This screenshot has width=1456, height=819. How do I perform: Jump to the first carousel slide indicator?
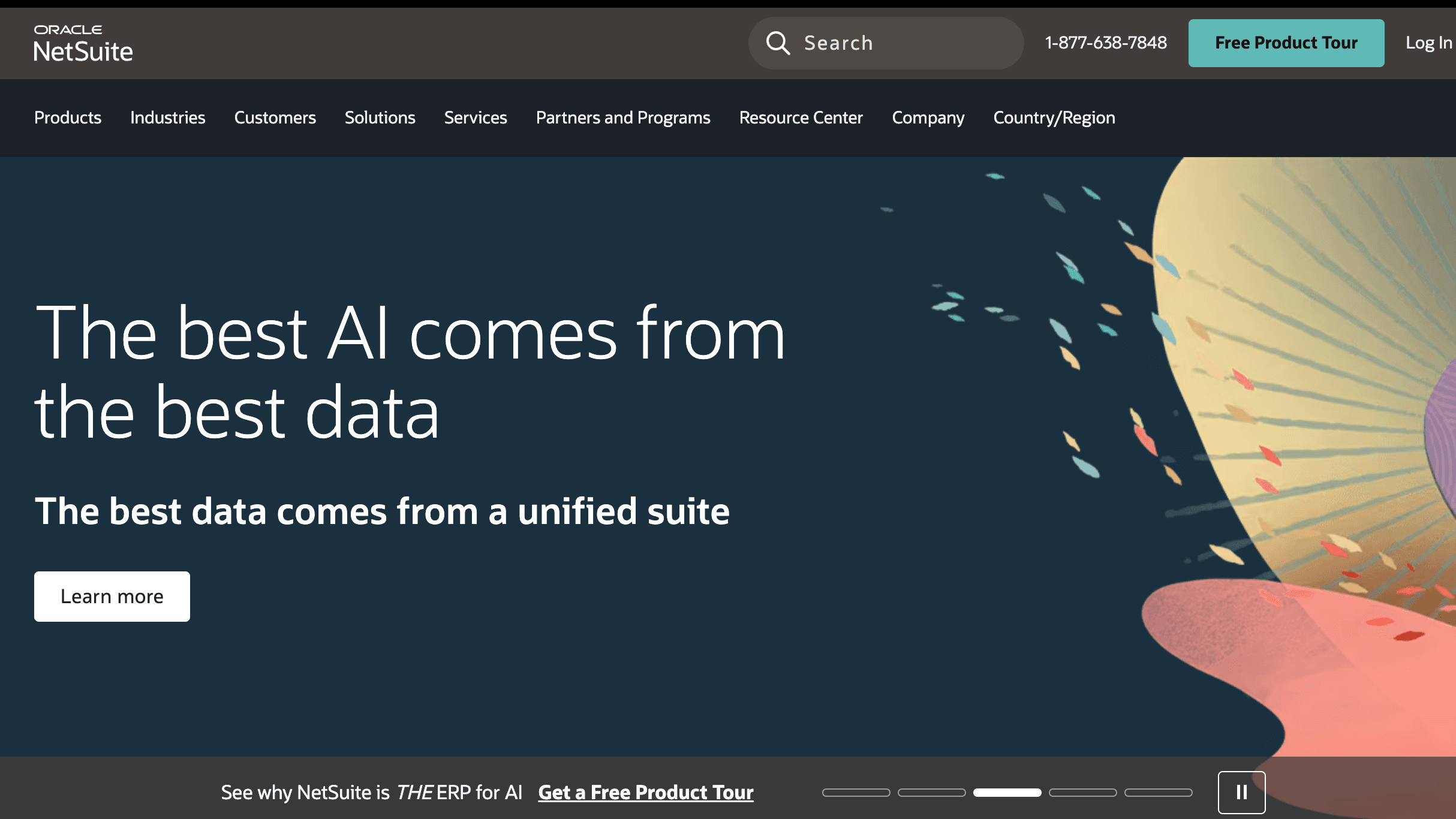(856, 793)
